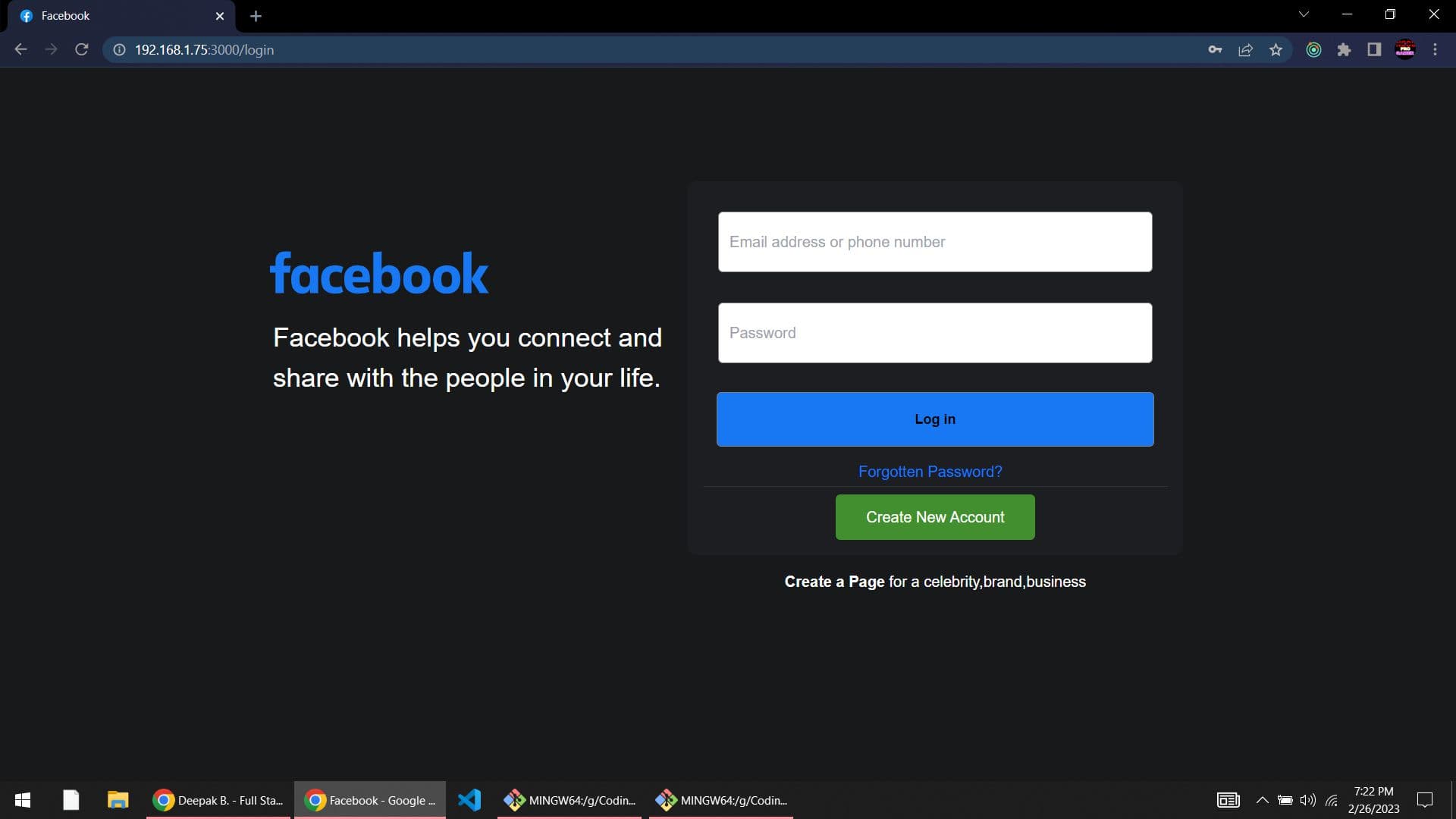Click the site information icon in address bar
Screen dimensions: 1456x819
click(119, 49)
